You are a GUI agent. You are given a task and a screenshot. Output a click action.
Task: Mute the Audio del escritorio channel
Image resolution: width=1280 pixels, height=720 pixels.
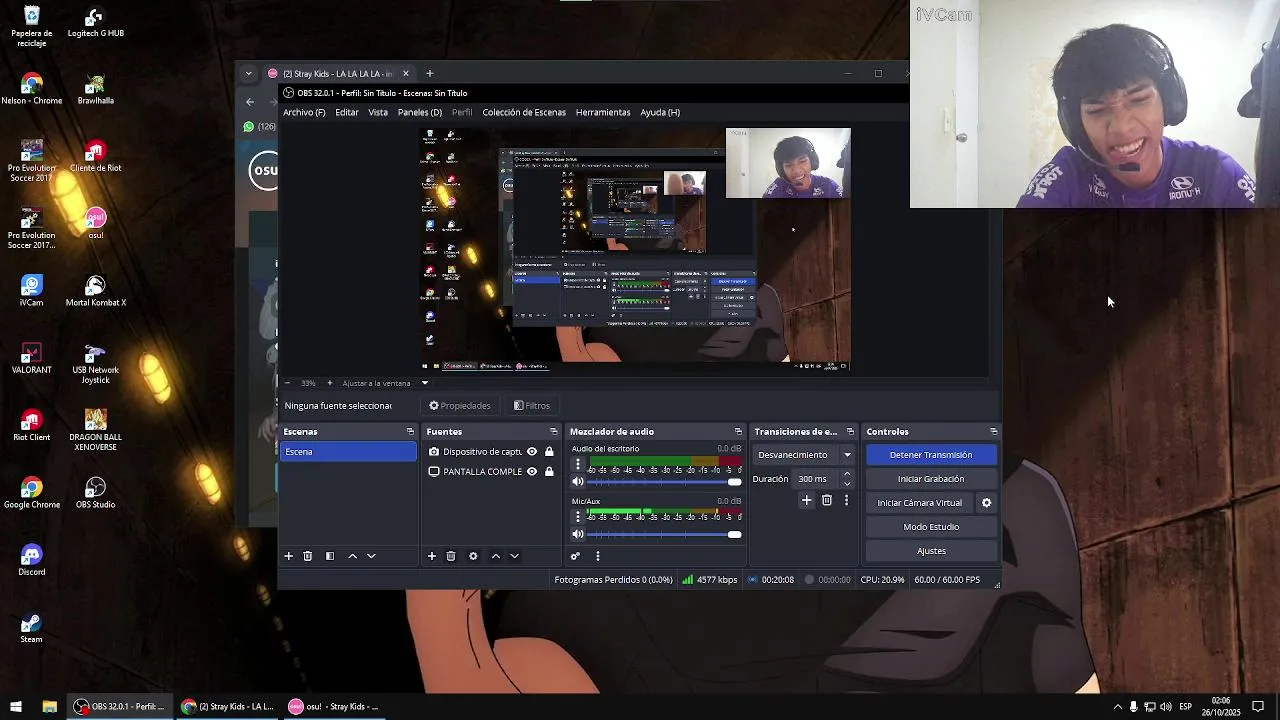pos(577,482)
